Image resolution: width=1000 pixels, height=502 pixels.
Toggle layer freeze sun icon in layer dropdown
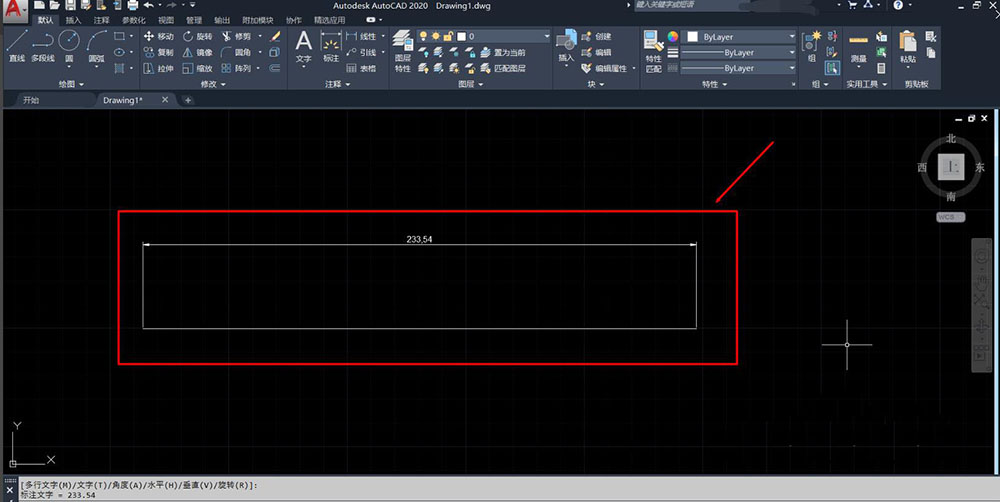[436, 36]
